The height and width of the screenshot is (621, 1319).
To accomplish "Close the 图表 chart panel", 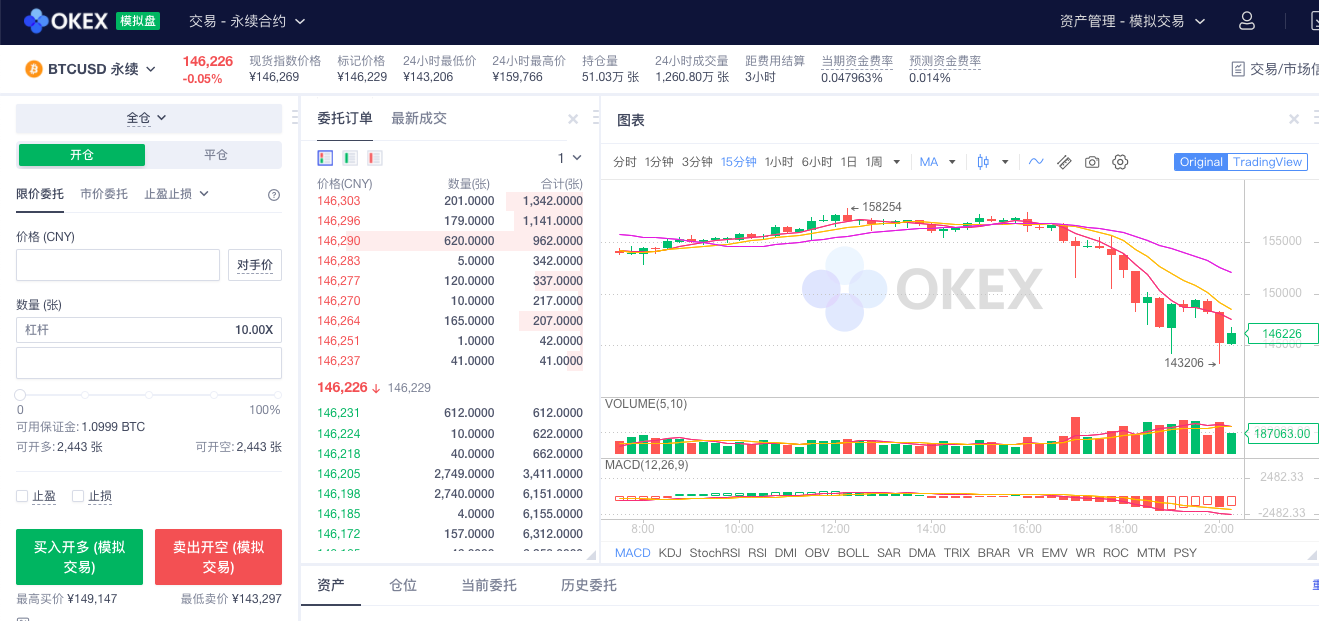I will tap(1294, 119).
